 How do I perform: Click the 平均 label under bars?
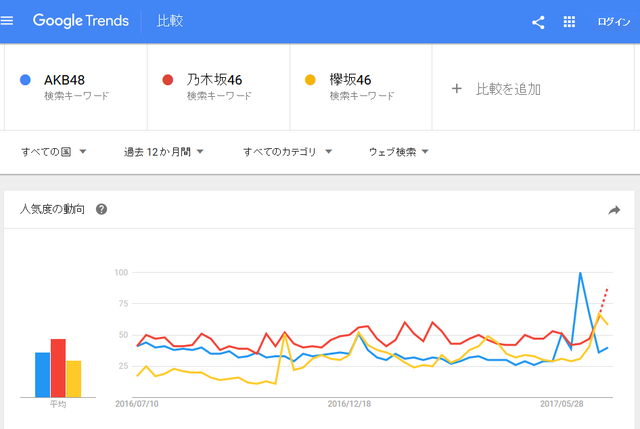tap(58, 404)
